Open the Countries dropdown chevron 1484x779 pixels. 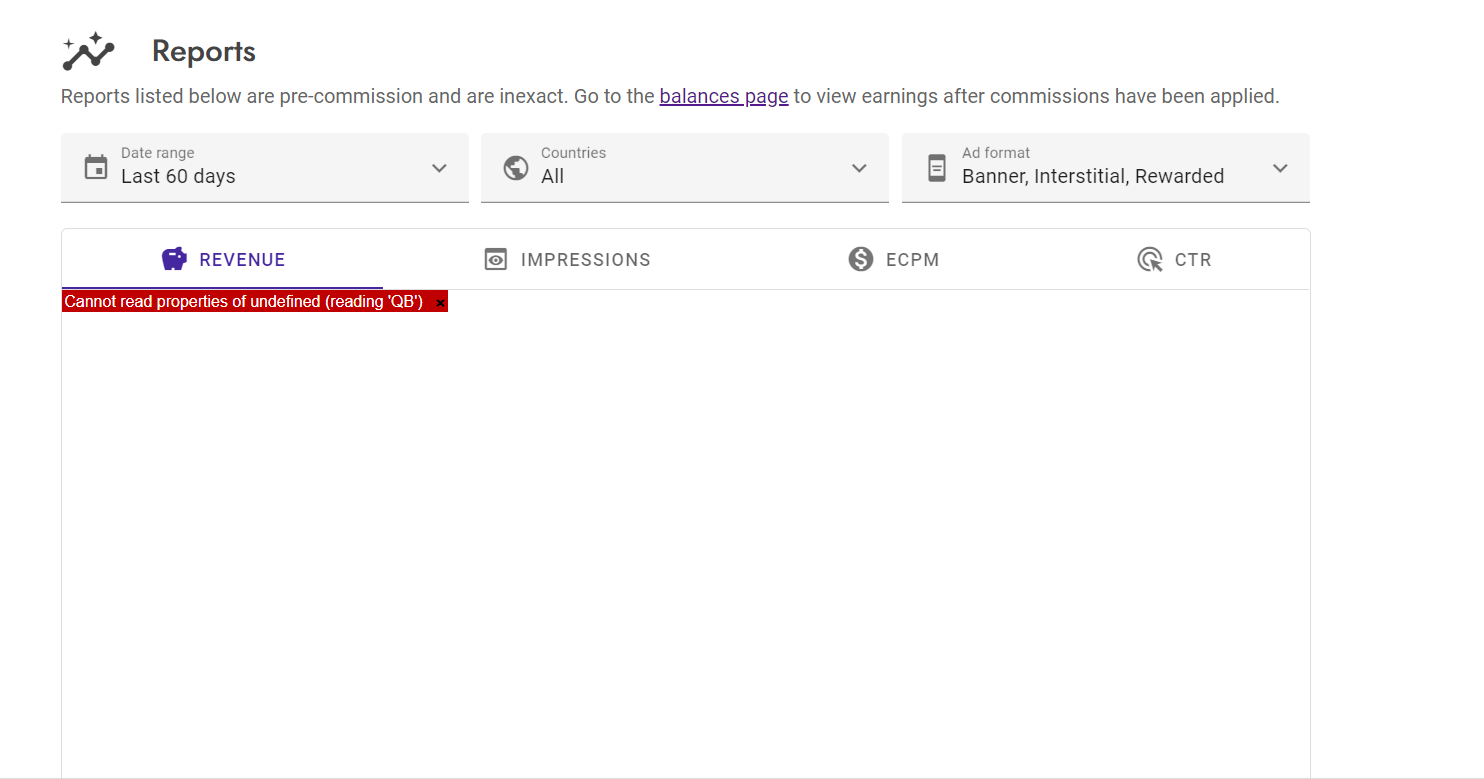coord(859,168)
